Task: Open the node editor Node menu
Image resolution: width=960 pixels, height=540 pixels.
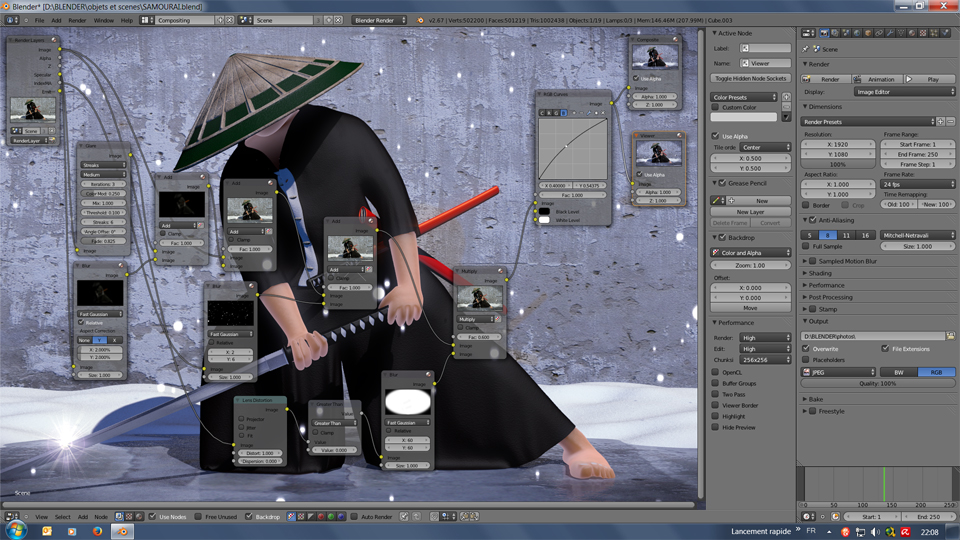Action: 101,517
